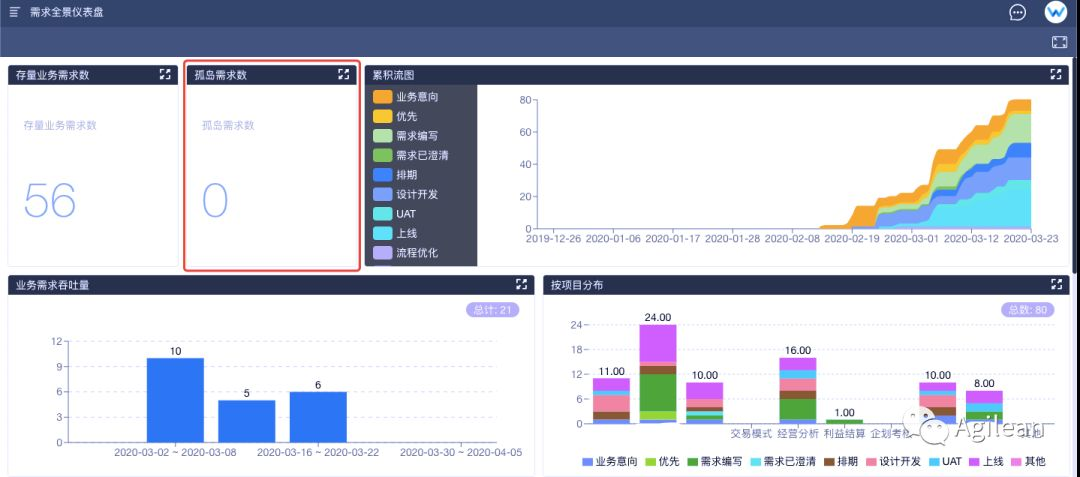Click the 2020-03-30 ~ 2020-04-05 week label
This screenshot has width=1080, height=477.
coord(461,453)
